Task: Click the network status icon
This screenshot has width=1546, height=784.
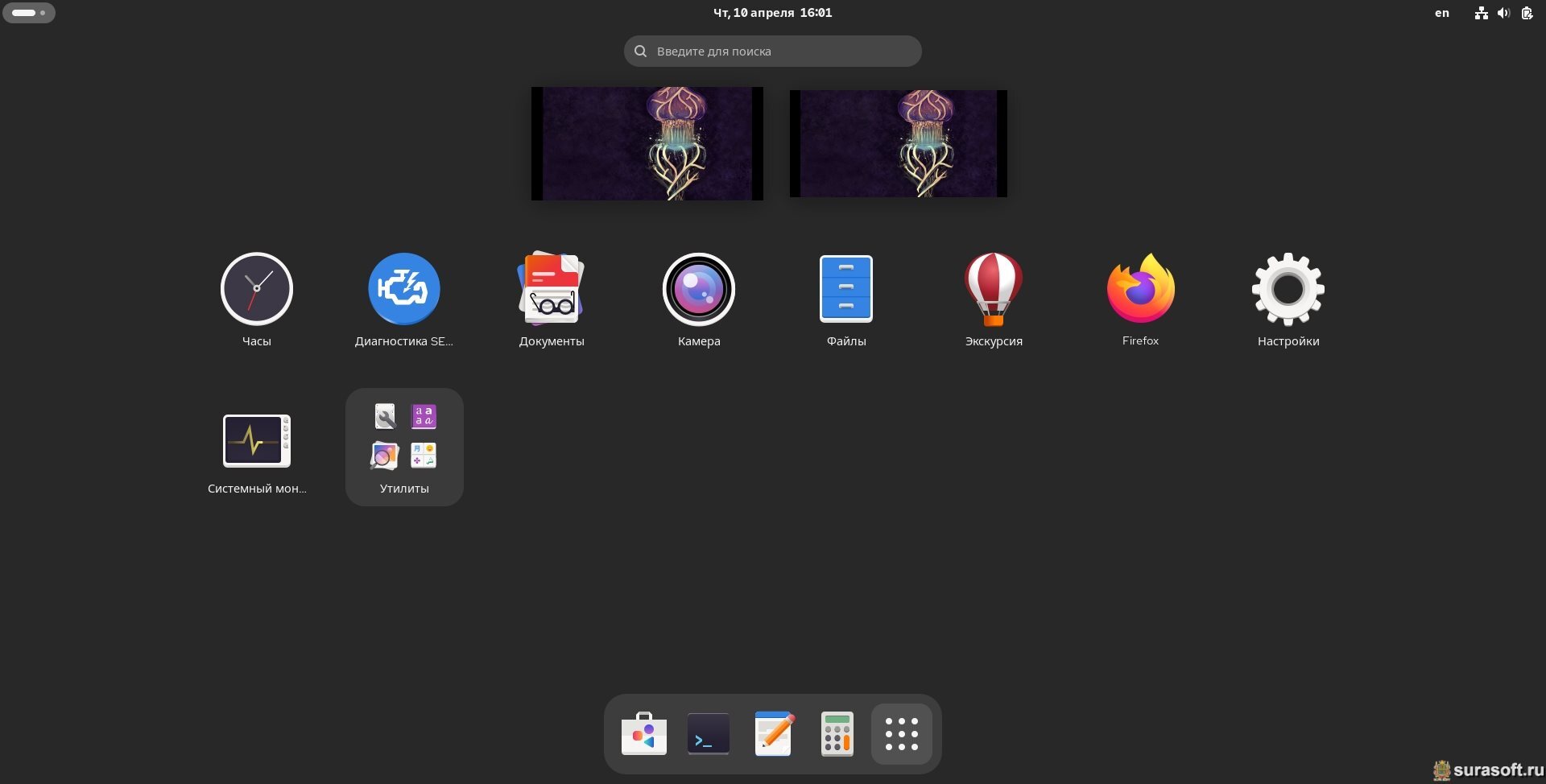Action: coord(1481,13)
